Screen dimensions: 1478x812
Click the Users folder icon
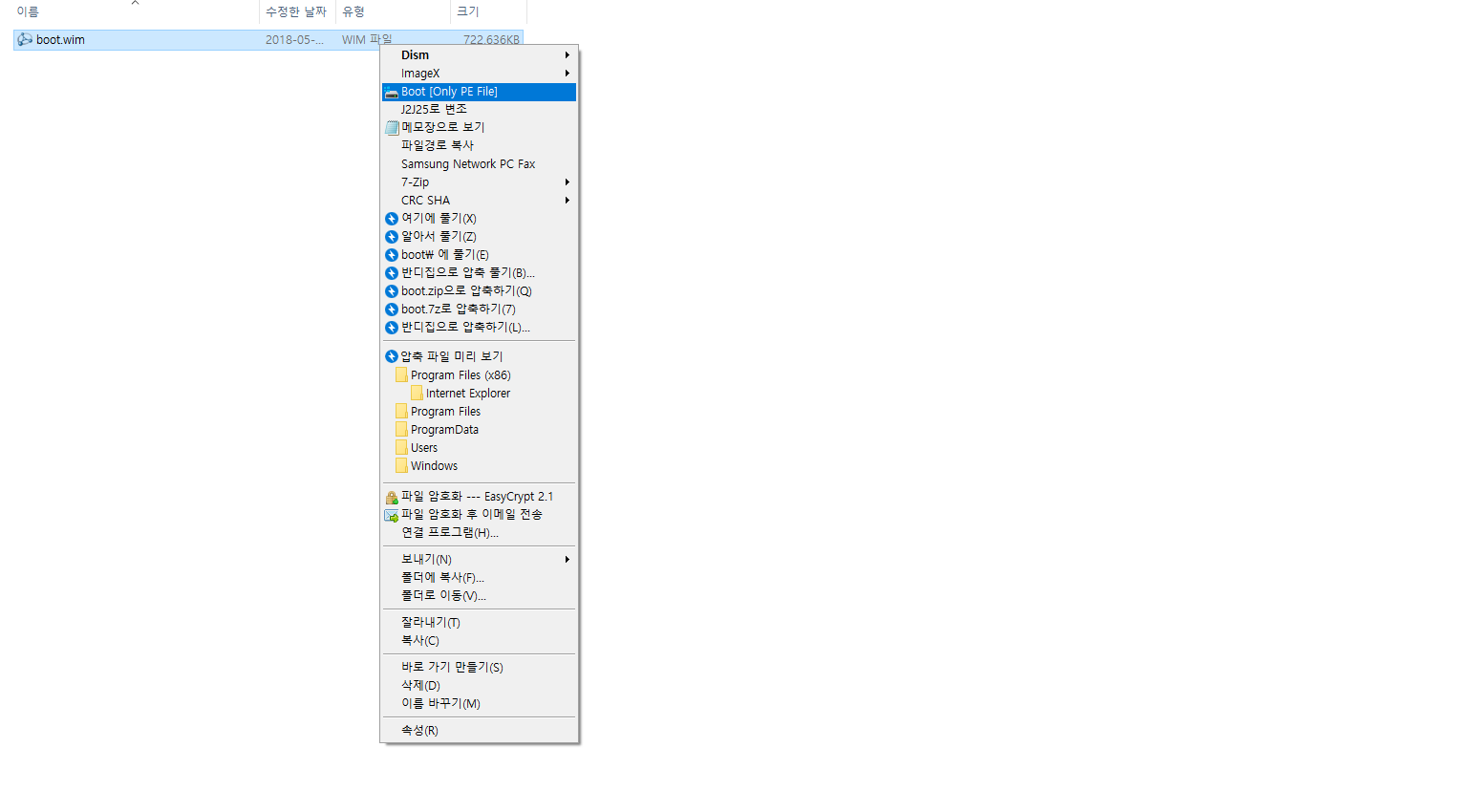(401, 447)
